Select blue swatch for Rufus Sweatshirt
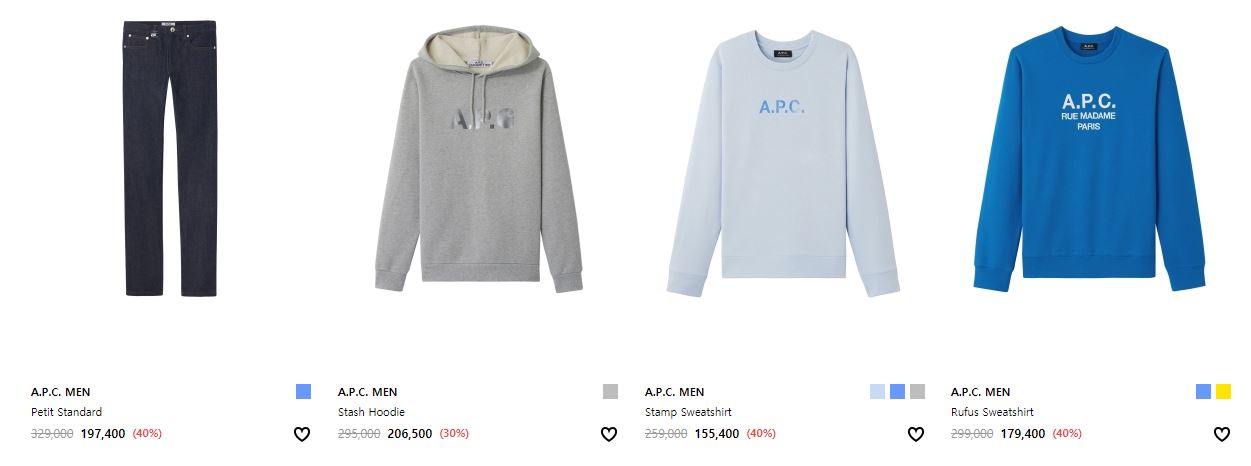The height and width of the screenshot is (466, 1251). click(1203, 392)
